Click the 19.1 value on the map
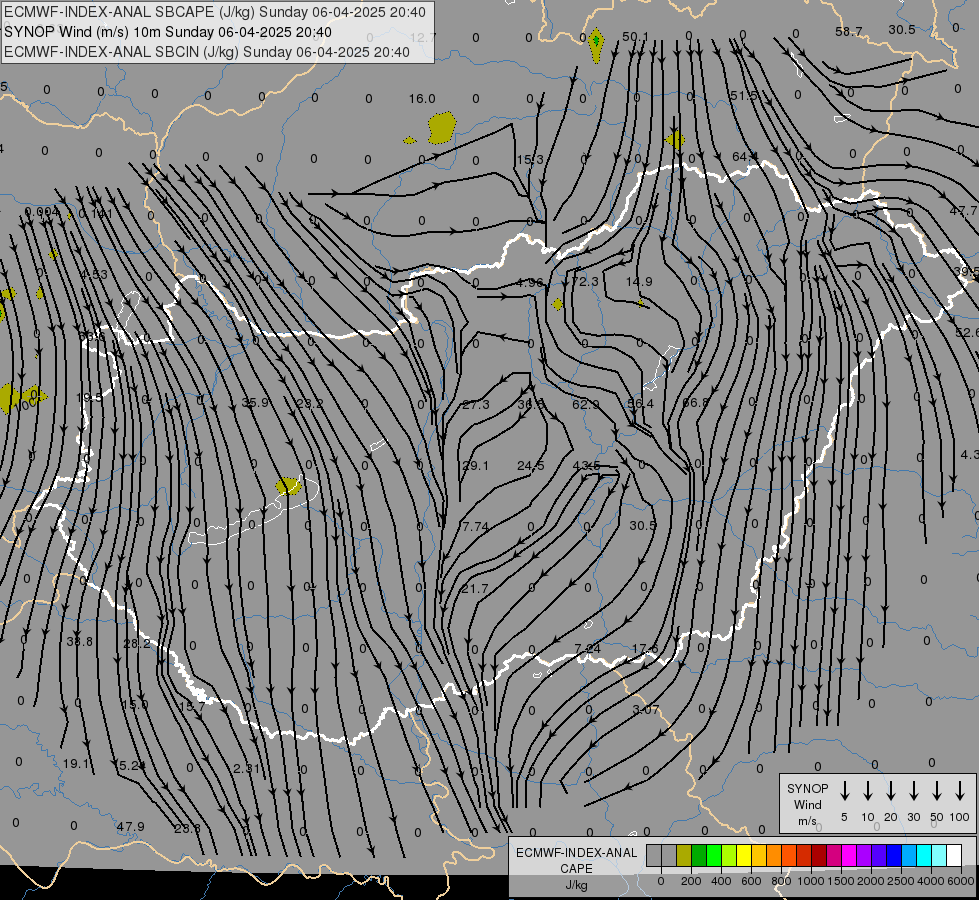Viewport: 979px width, 900px height. (x=76, y=764)
